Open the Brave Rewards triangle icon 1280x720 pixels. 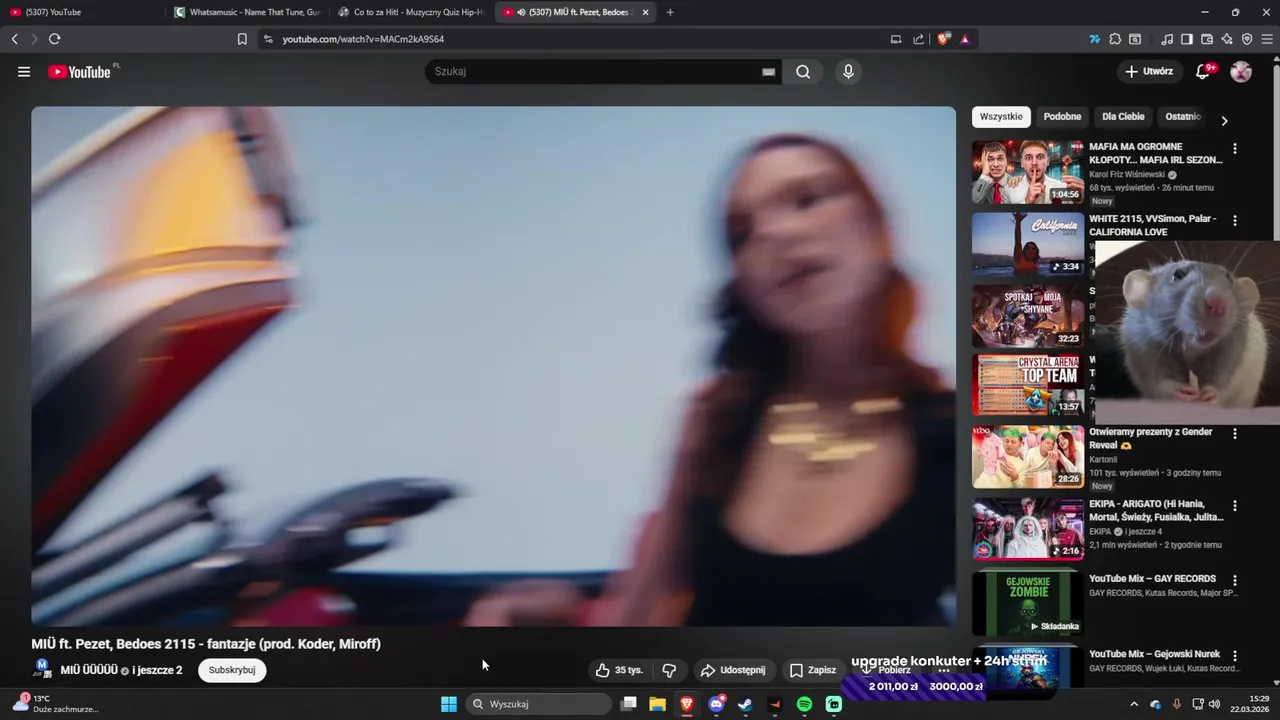point(965,39)
